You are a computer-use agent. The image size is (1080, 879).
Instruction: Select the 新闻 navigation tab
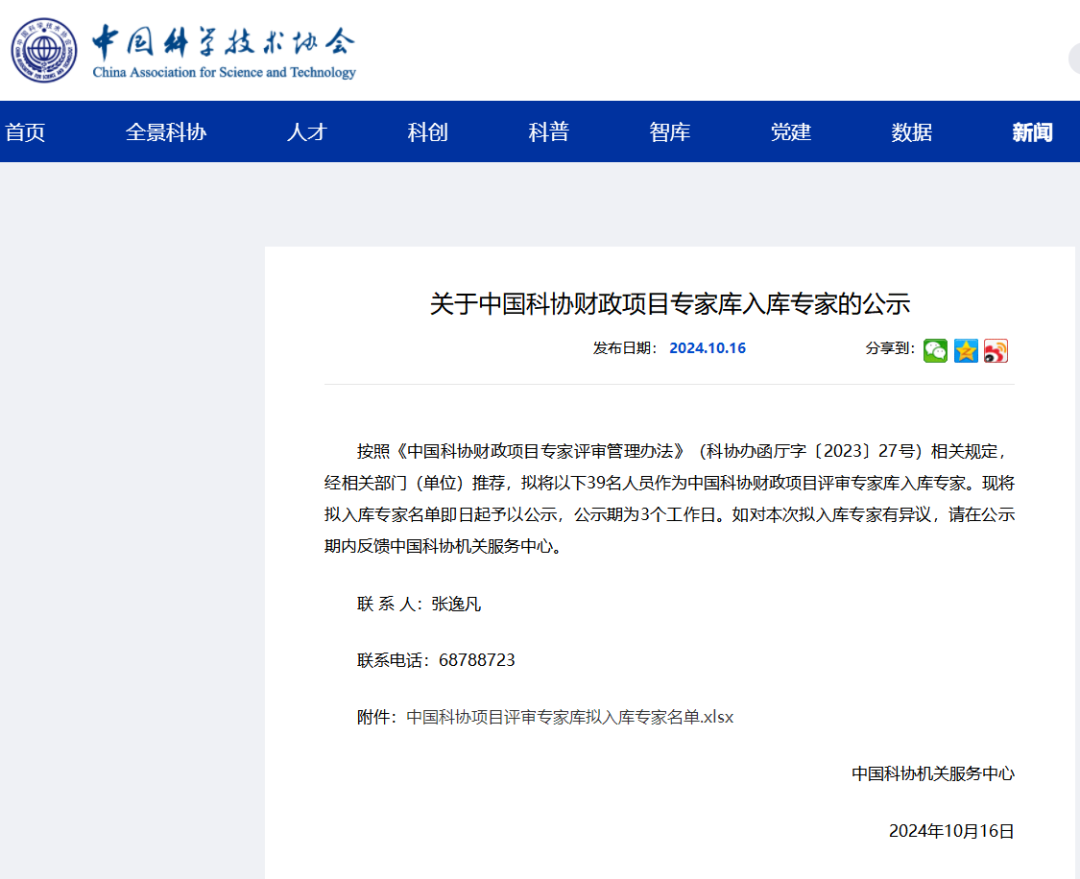1032,132
